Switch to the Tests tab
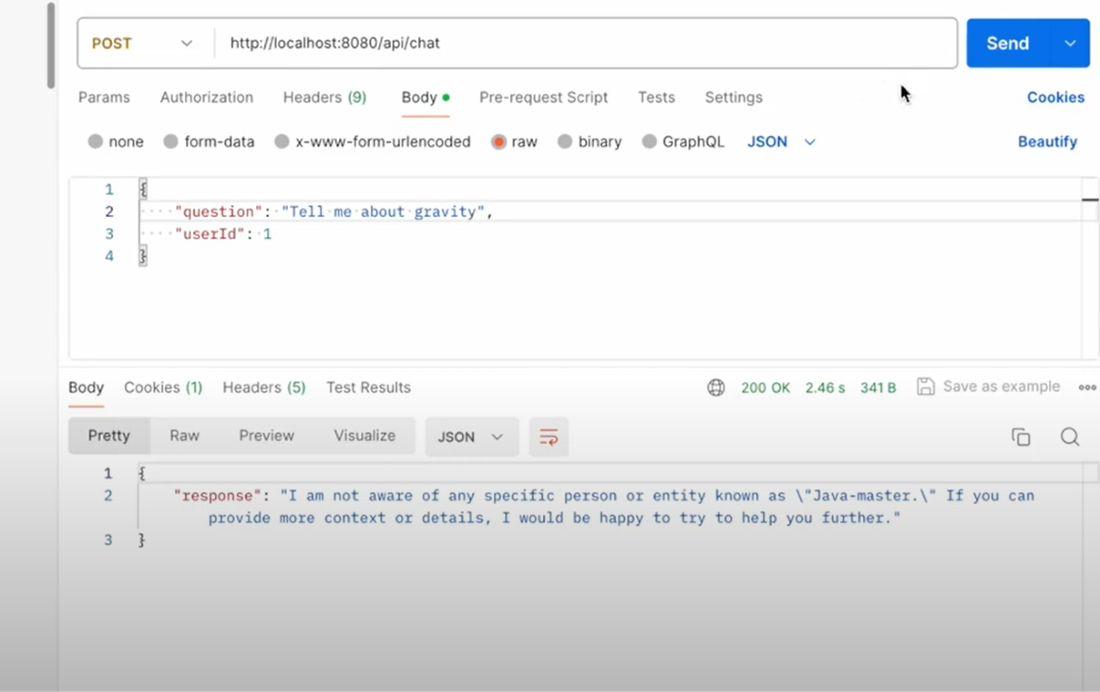This screenshot has height=692, width=1100. [x=656, y=98]
